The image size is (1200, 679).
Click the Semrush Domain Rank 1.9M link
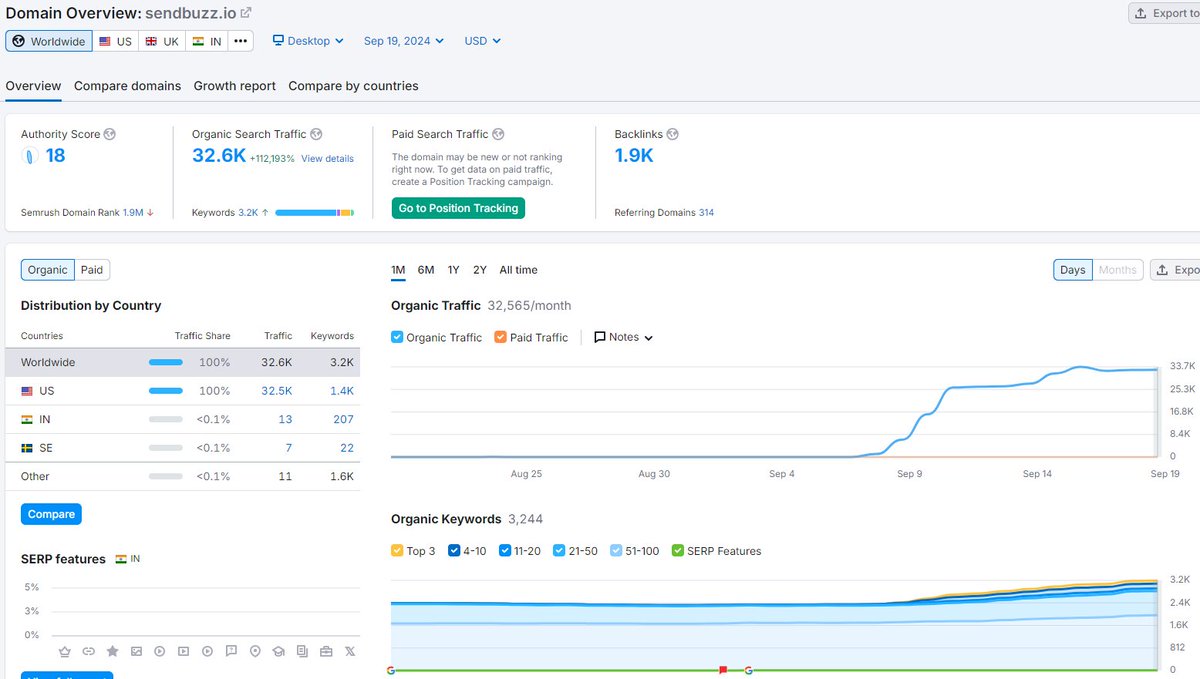pyautogui.click(x=132, y=213)
